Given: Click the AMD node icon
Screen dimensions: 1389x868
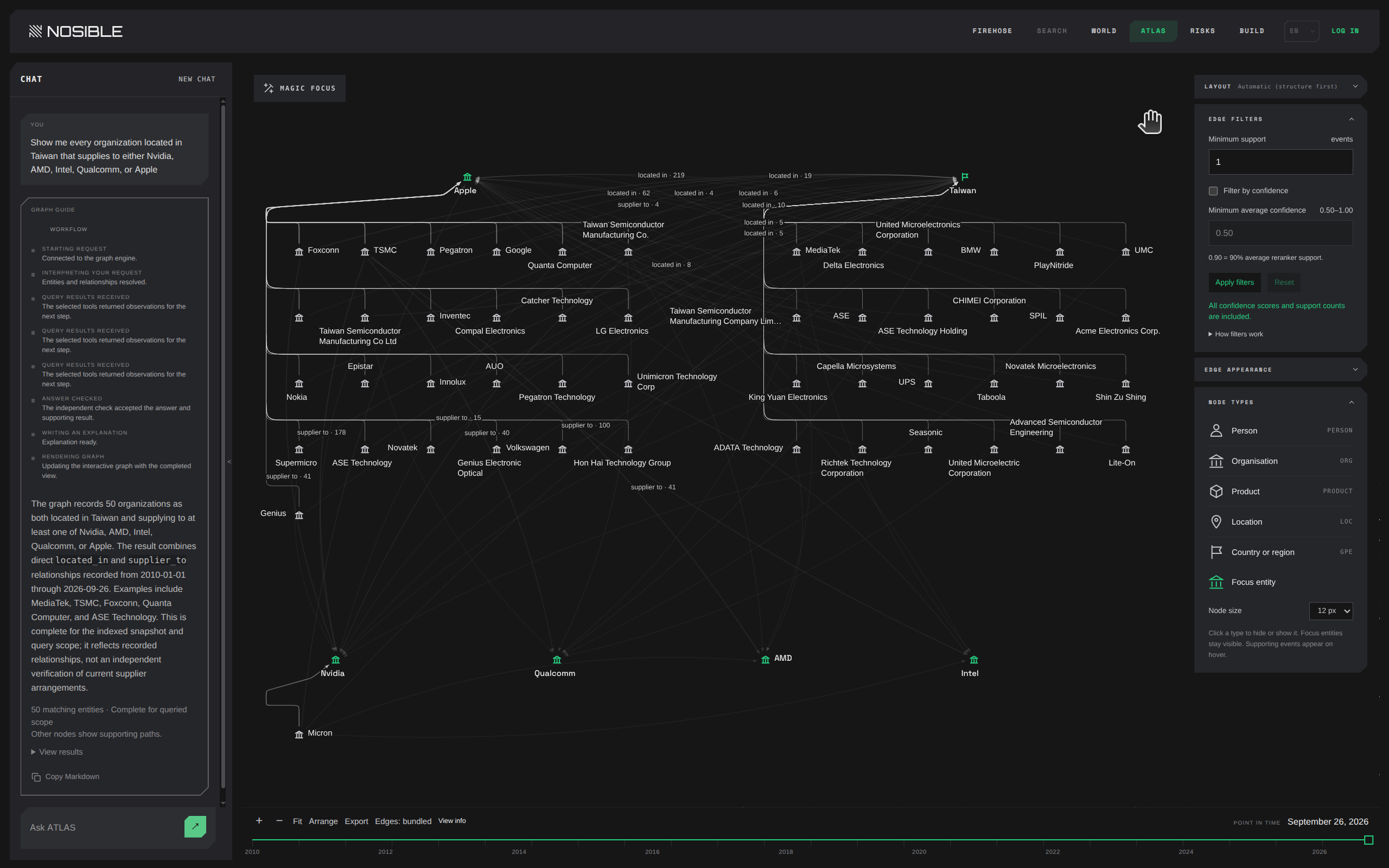Looking at the screenshot, I should [765, 660].
